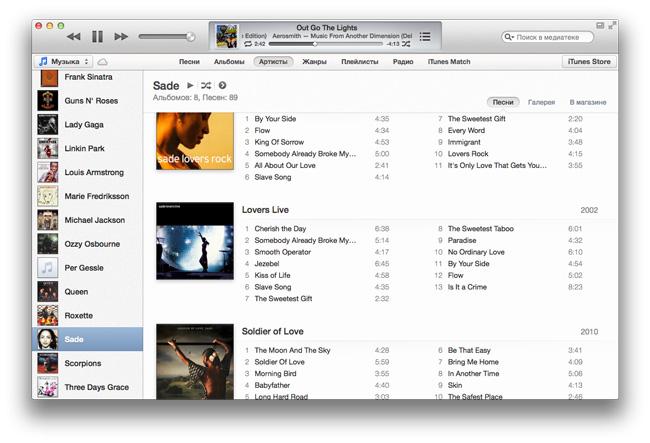650x443 pixels.
Task: Click the rewind previous track button
Action: point(74,37)
